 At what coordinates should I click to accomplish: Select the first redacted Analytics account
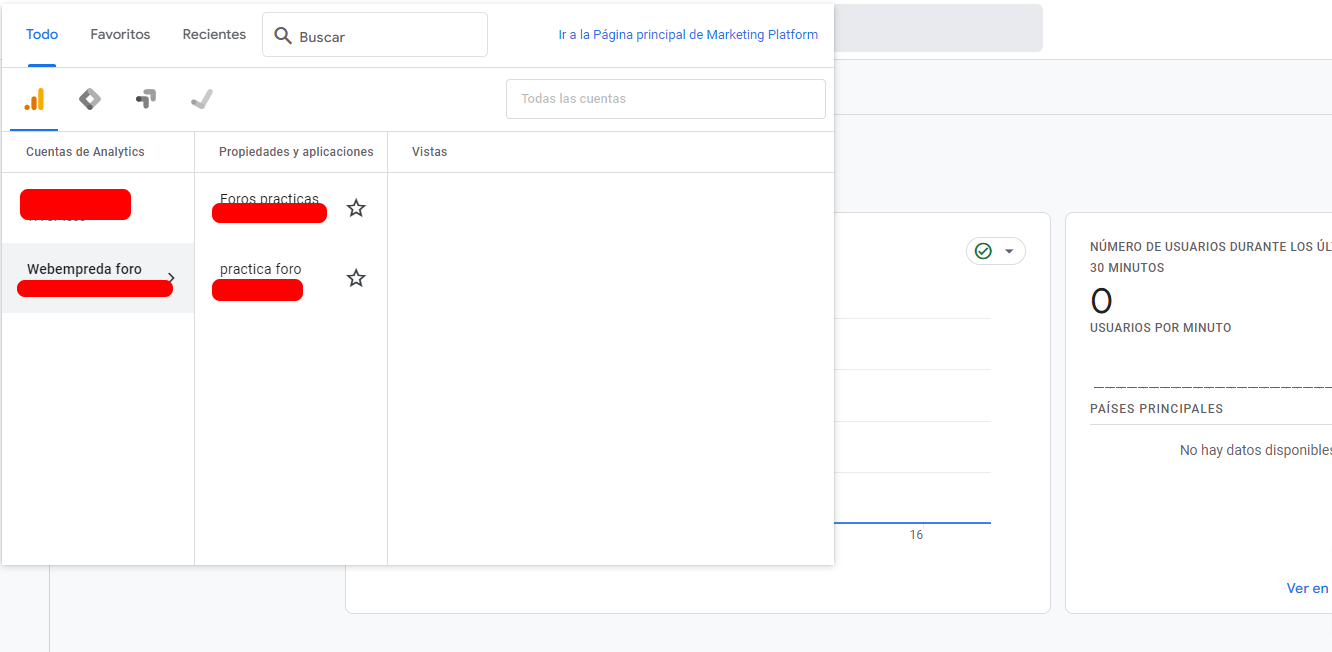click(98, 208)
